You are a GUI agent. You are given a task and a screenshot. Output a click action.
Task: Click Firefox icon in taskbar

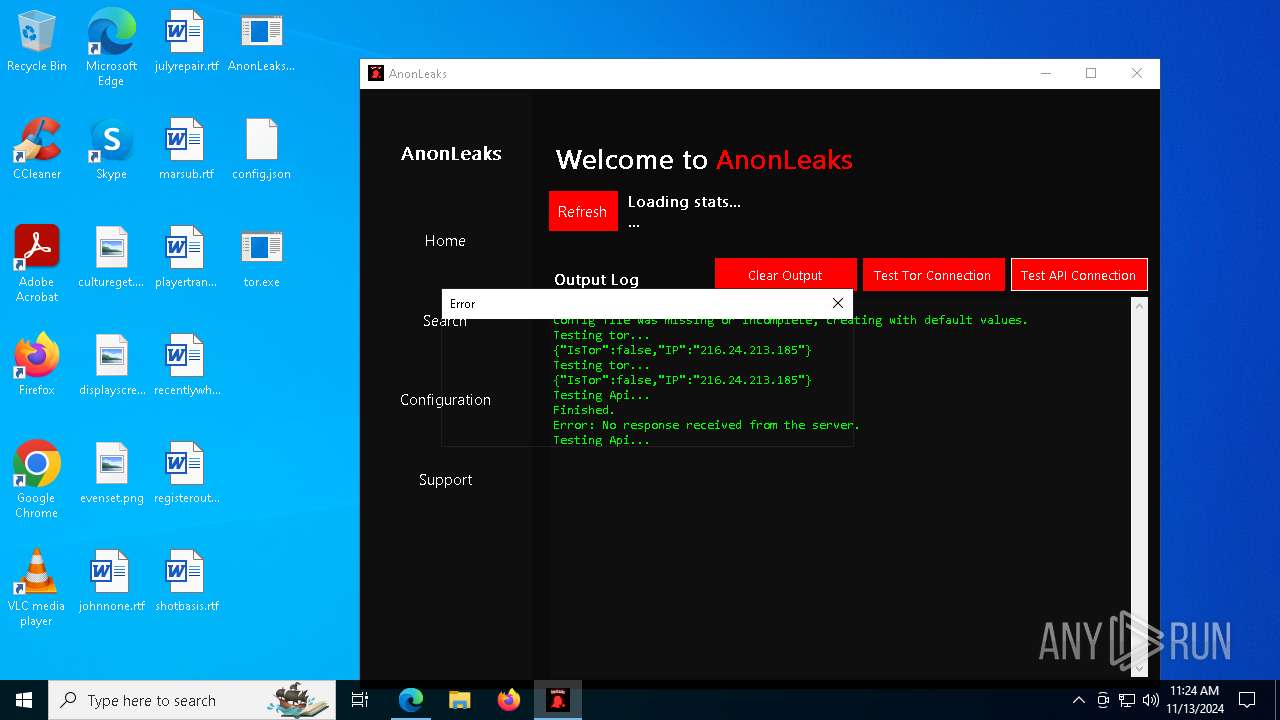tap(508, 700)
